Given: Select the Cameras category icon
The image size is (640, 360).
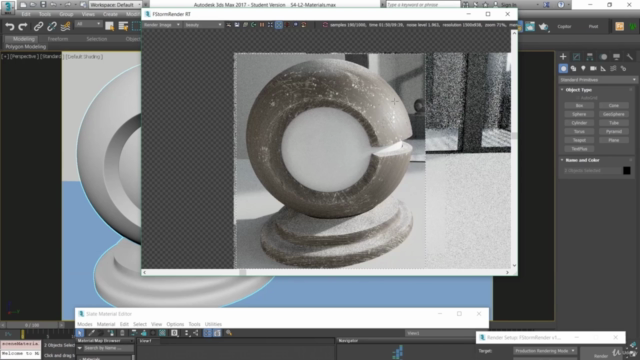Looking at the screenshot, I should point(593,69).
